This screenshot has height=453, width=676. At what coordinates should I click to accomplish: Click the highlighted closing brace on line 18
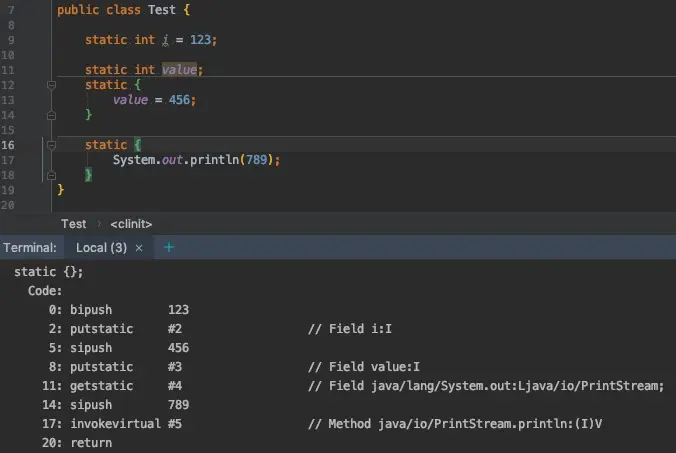point(88,175)
